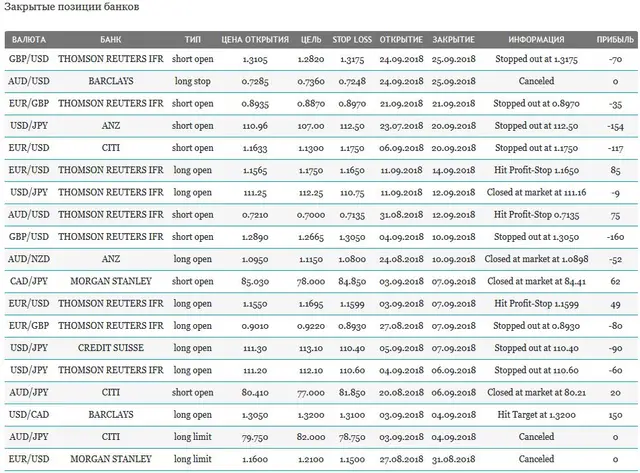Click 'Closed at market at 111.16' cell
The image size is (640, 473).
[x=536, y=193]
